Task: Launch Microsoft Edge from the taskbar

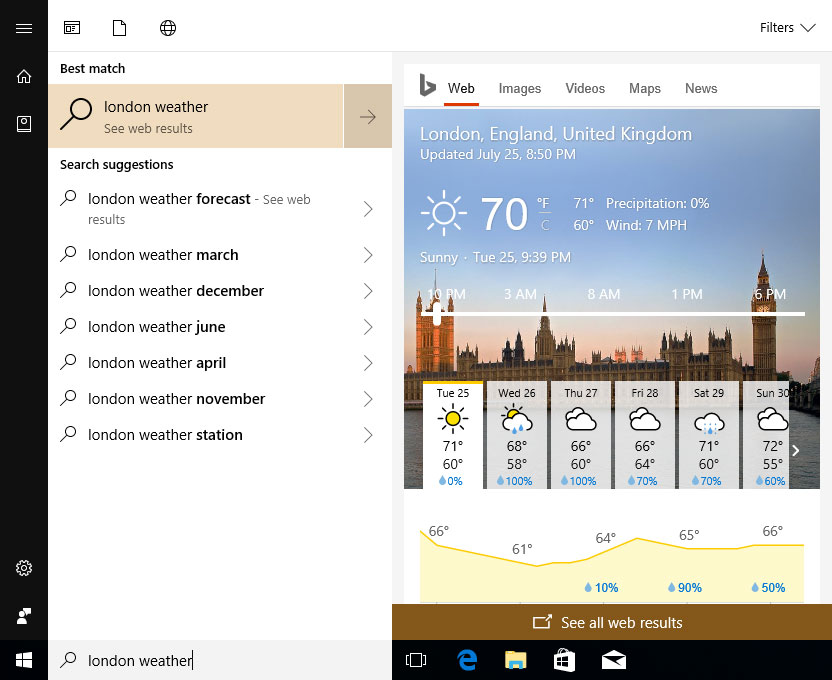Action: (x=467, y=660)
